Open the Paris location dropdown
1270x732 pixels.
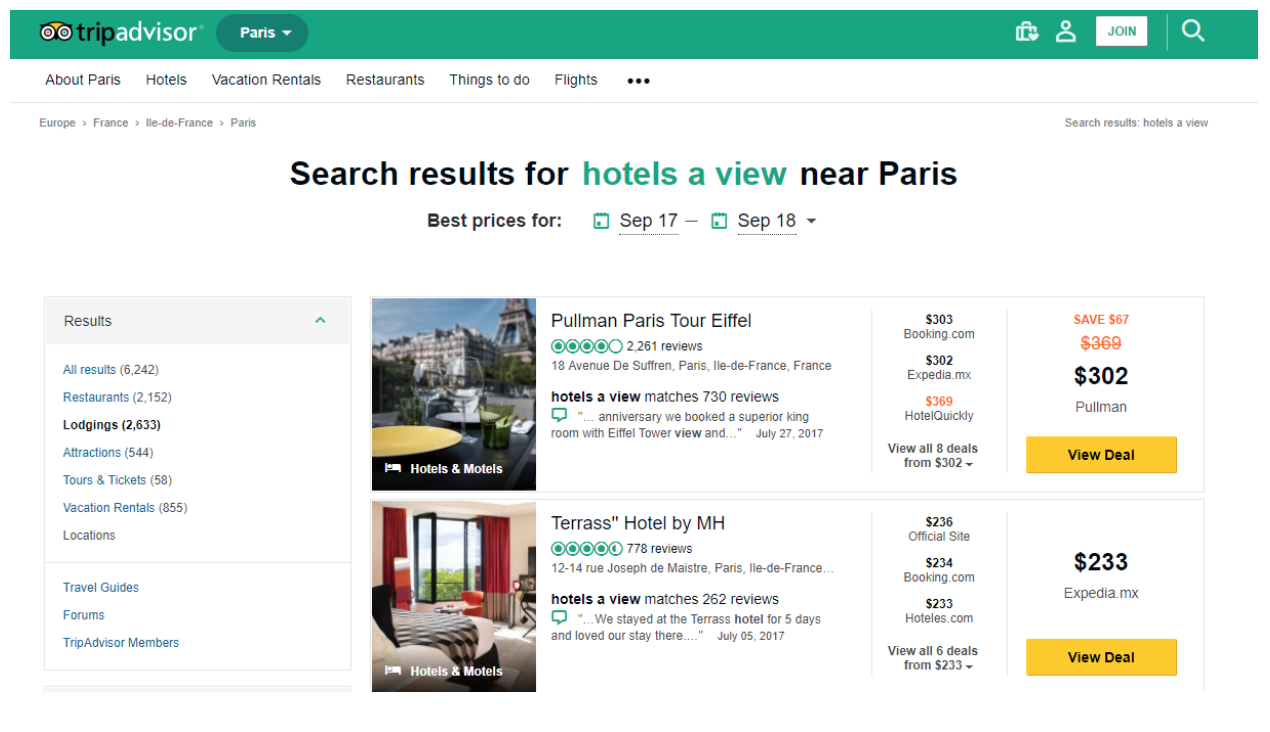pyautogui.click(x=262, y=33)
